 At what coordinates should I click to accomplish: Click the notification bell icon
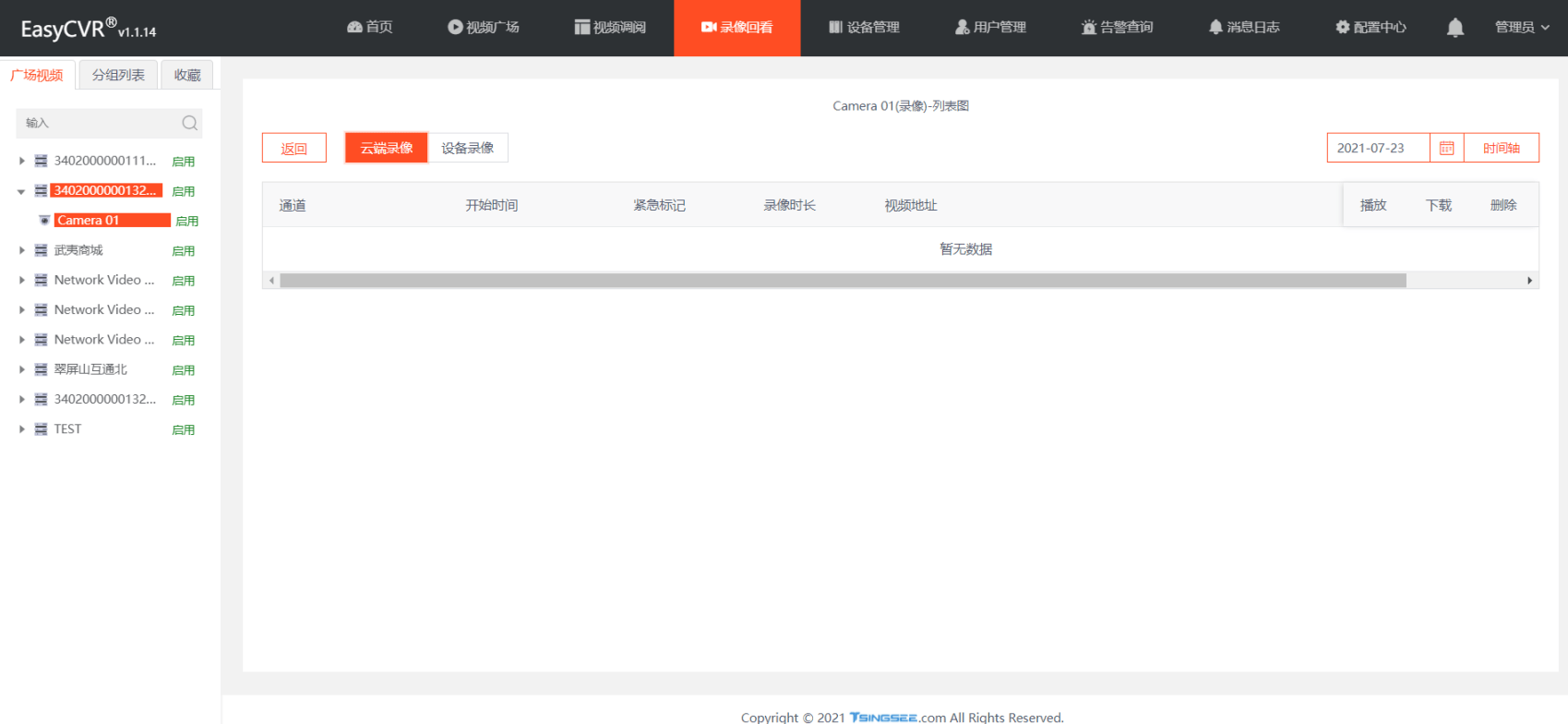coord(1454,28)
